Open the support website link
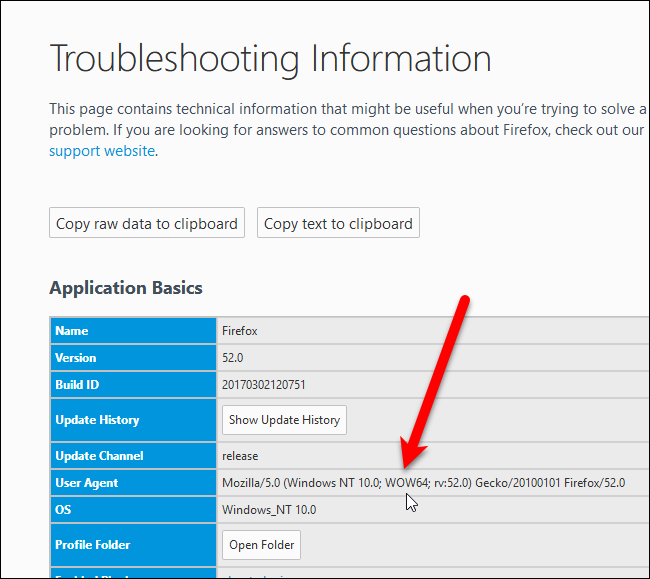Image resolution: width=650 pixels, height=579 pixels. click(102, 151)
